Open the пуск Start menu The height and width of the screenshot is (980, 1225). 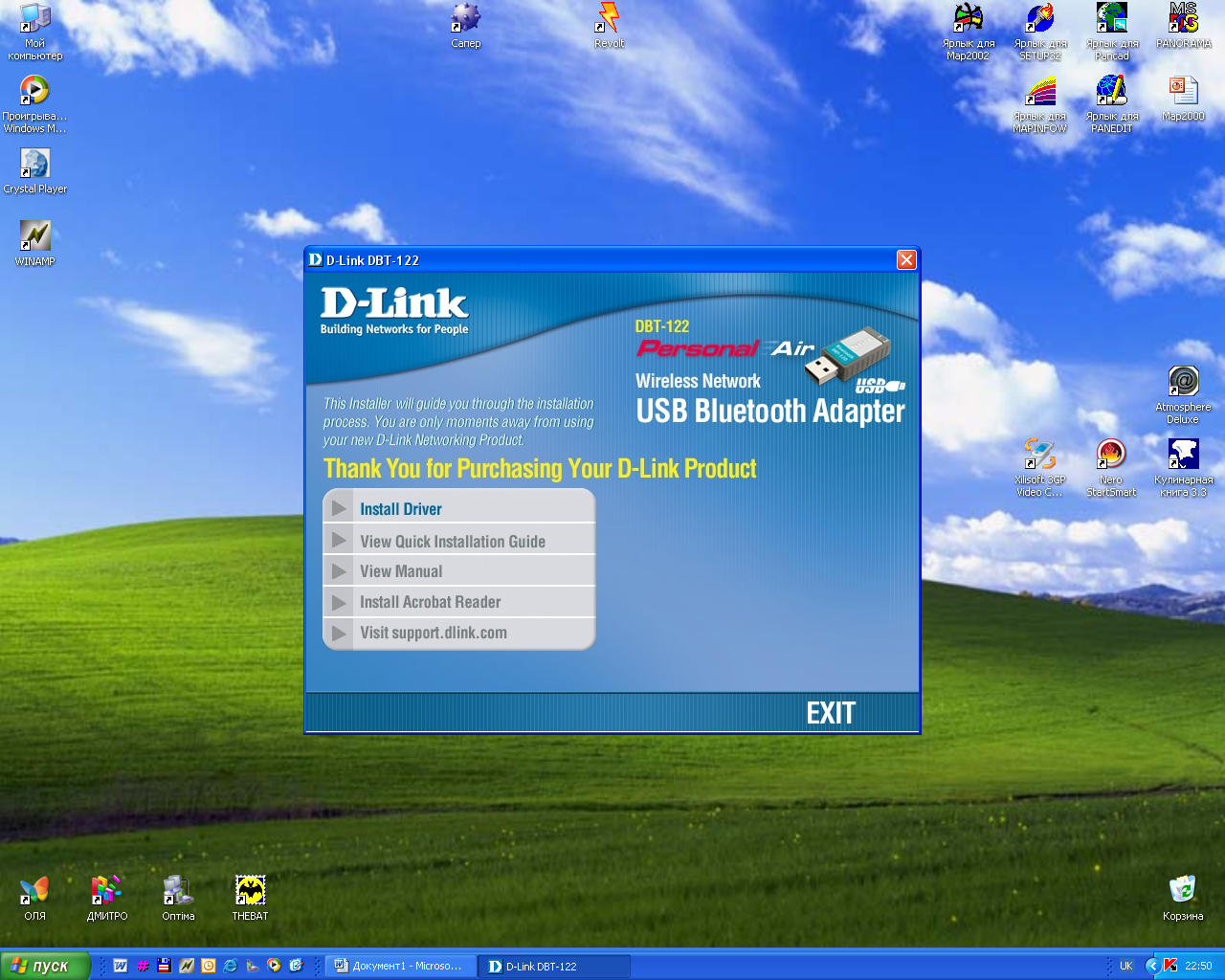(45, 966)
